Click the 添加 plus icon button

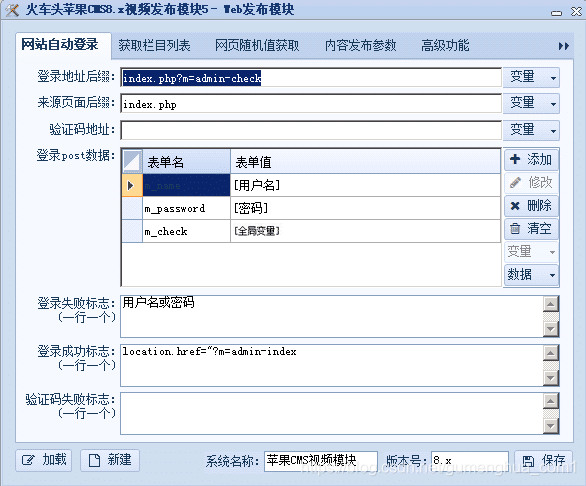coord(531,160)
